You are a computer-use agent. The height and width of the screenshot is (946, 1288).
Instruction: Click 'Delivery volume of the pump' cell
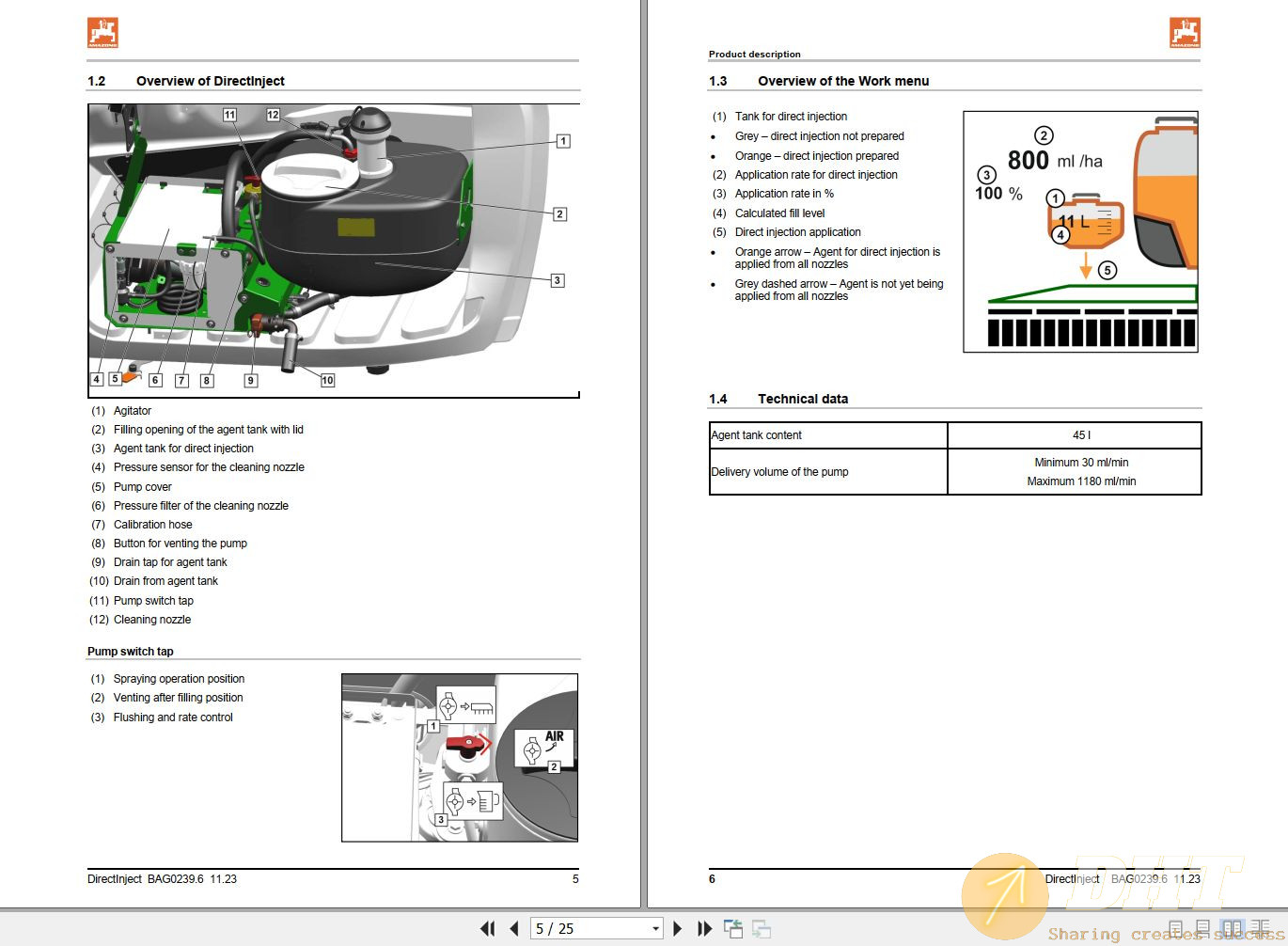tap(828, 472)
